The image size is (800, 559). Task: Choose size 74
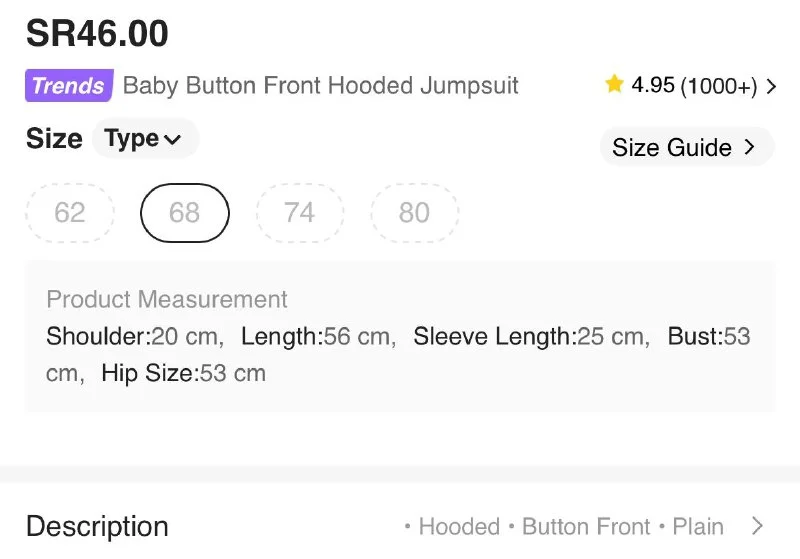point(300,213)
